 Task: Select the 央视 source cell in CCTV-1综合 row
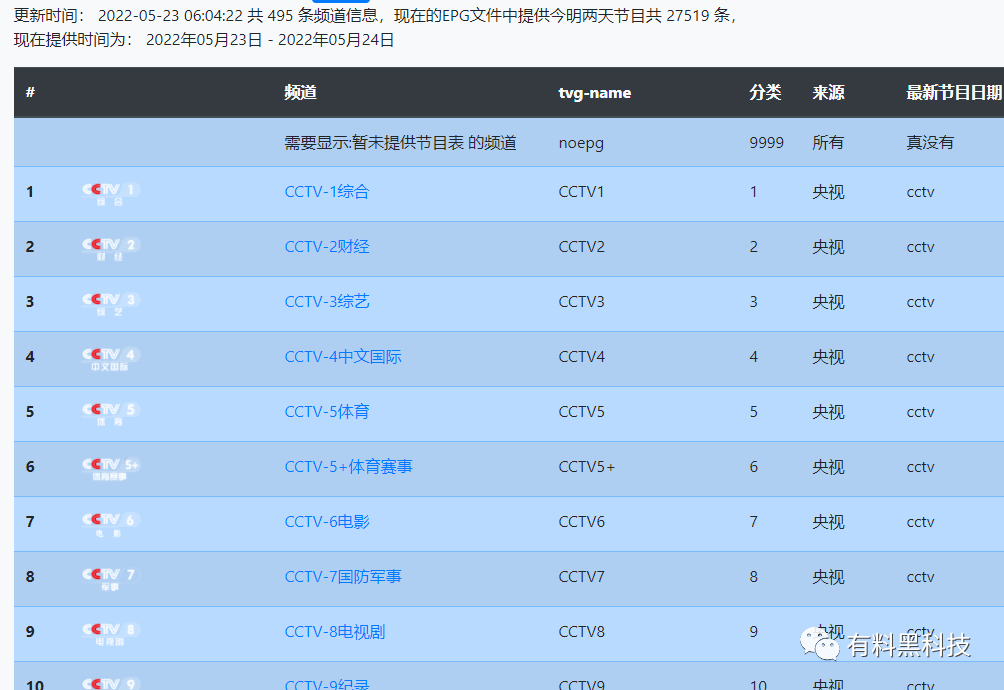[828, 192]
